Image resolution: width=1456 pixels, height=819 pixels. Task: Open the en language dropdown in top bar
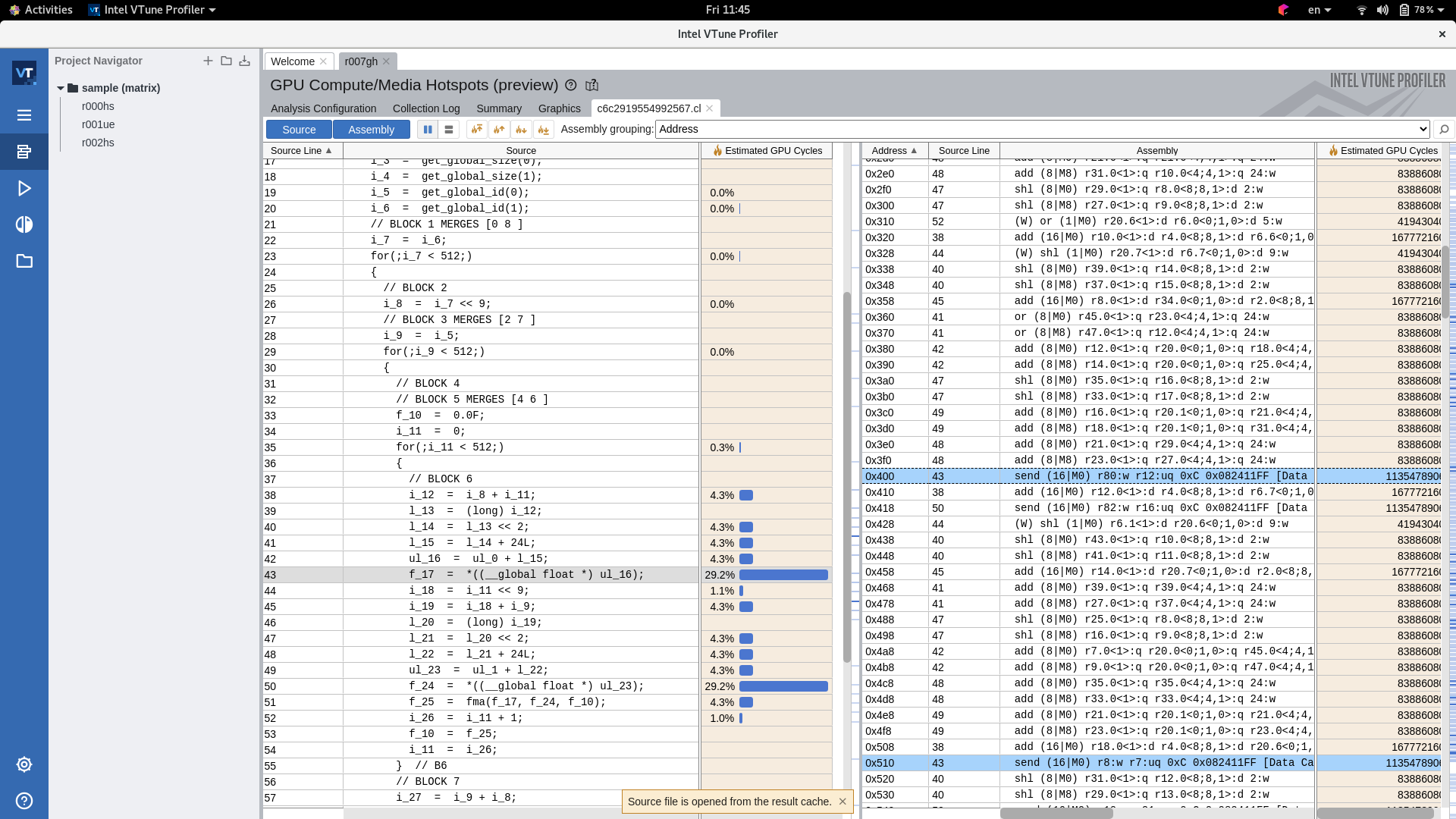[1319, 10]
